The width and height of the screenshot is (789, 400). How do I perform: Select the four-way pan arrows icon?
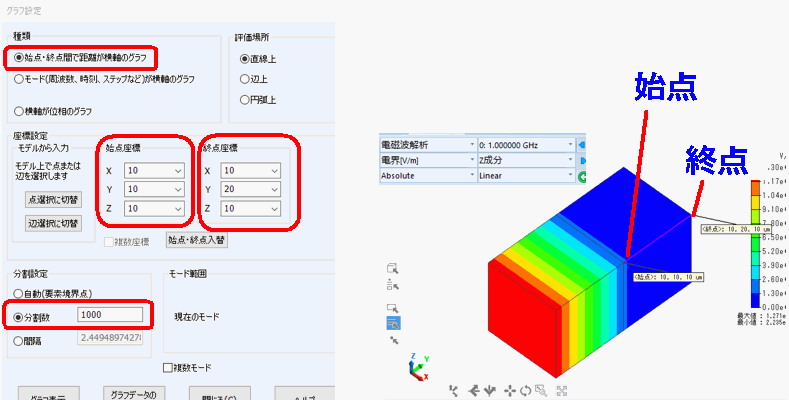point(510,390)
